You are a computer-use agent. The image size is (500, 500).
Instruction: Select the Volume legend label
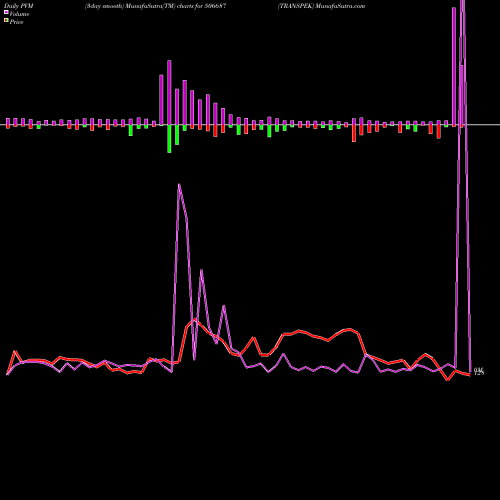(19, 14)
